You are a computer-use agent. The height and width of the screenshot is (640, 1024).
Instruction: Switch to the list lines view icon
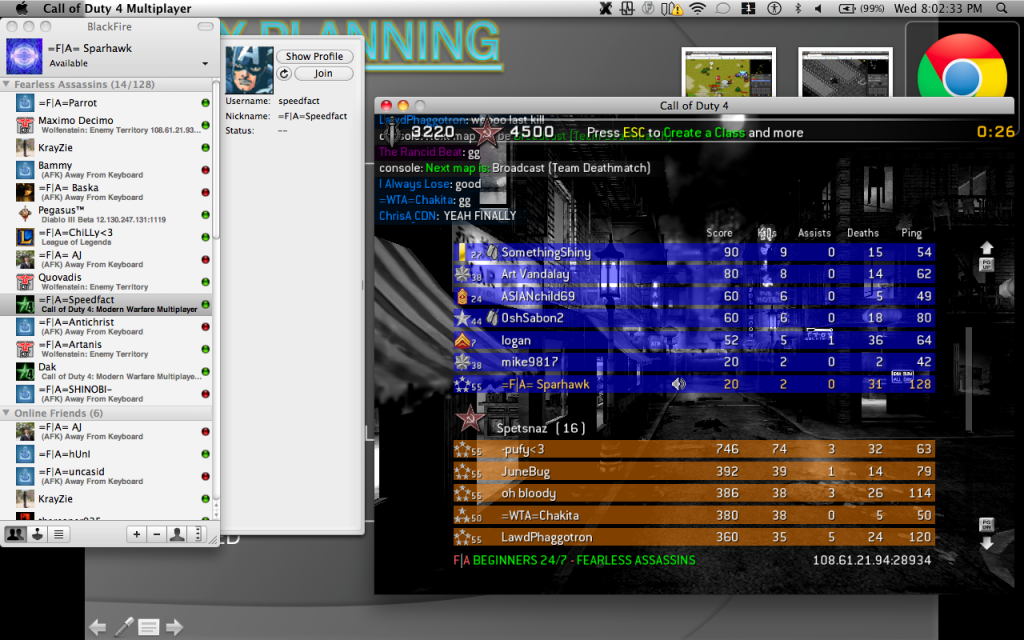[x=58, y=534]
